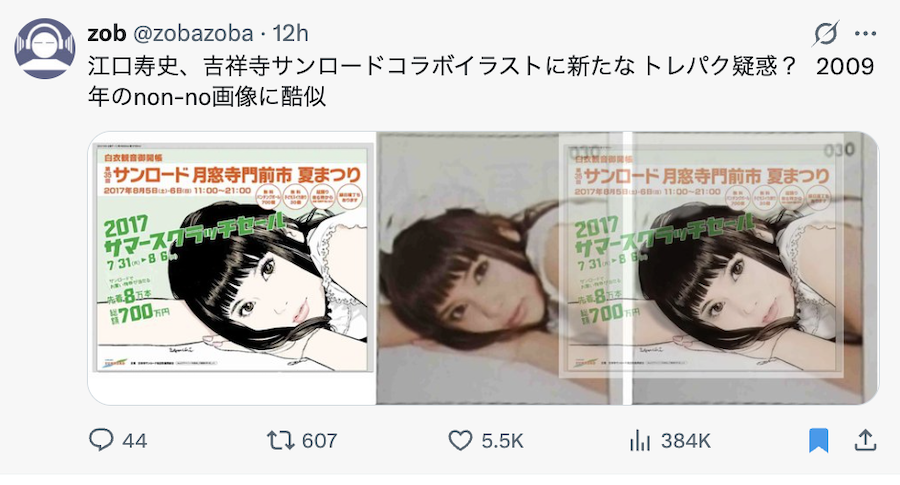Open the left Sunroad poster illustration
The width and height of the screenshot is (900, 485).
[x=232, y=268]
